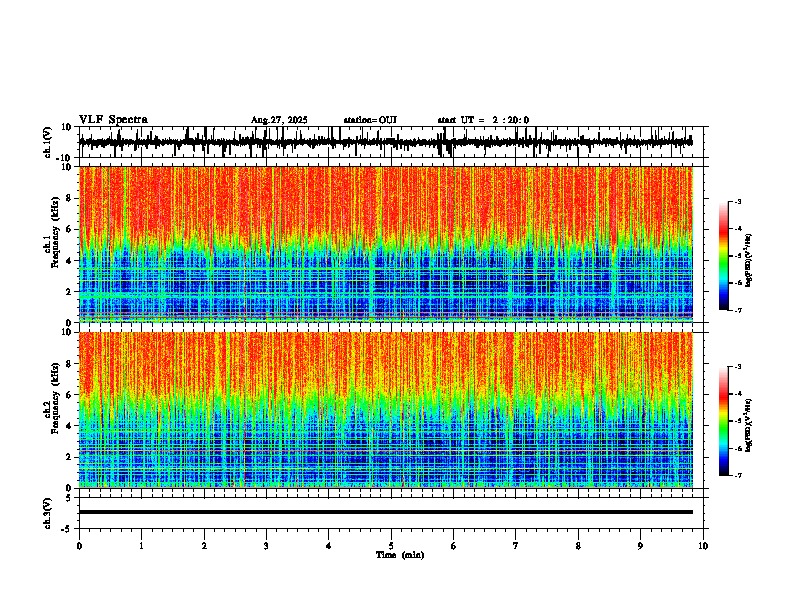The height and width of the screenshot is (612, 792).
Task: Select the ch.2 spectrogram color scale bar
Action: [x=724, y=421]
